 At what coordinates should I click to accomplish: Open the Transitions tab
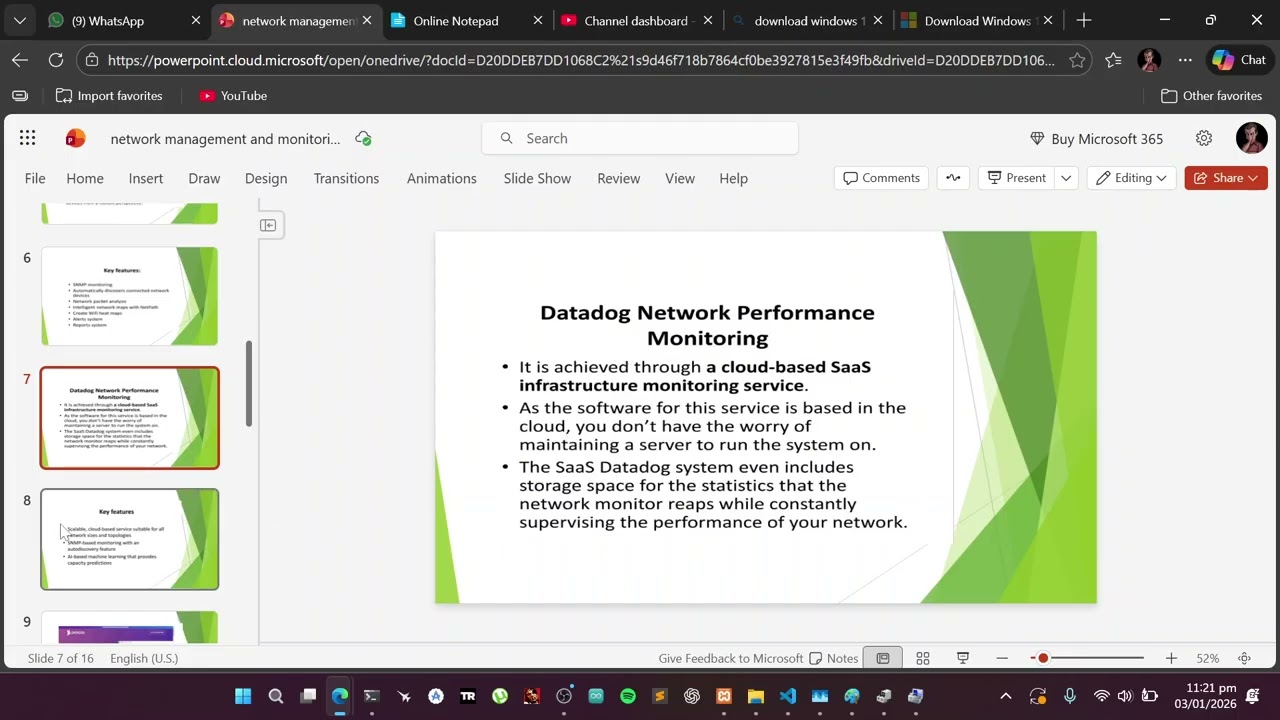(346, 178)
